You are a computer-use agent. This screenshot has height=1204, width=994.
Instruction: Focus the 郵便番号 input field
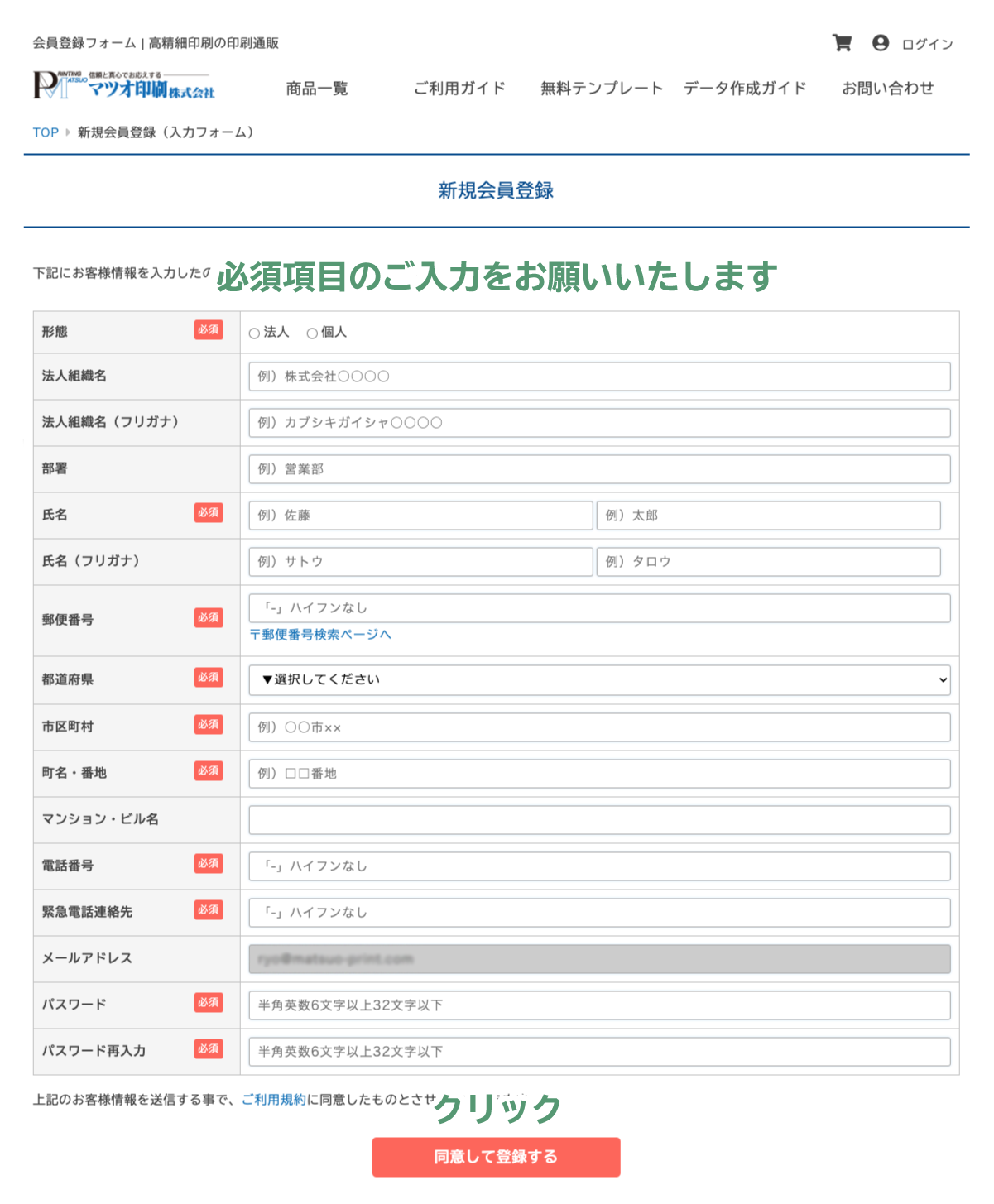[599, 608]
